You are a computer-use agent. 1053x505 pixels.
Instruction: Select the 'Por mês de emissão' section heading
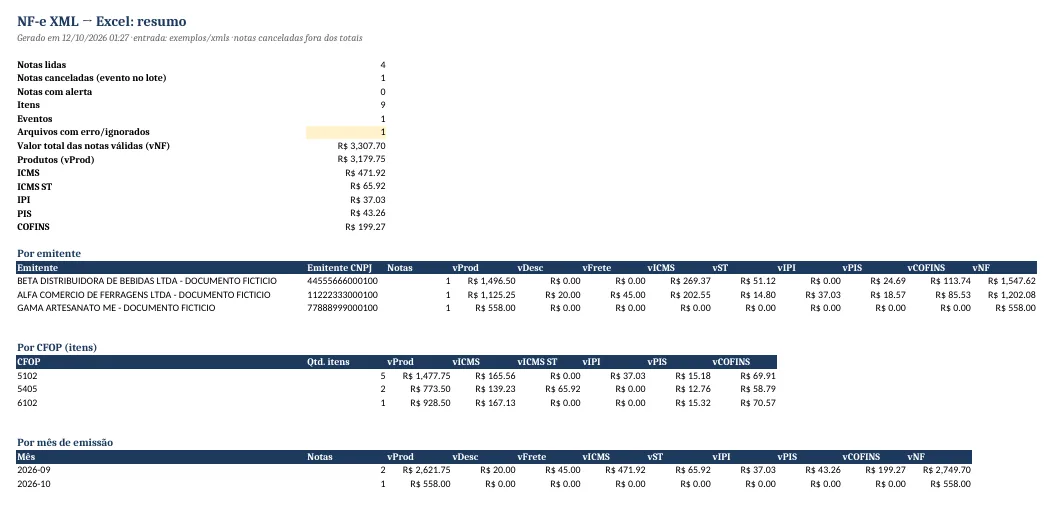[64, 443]
